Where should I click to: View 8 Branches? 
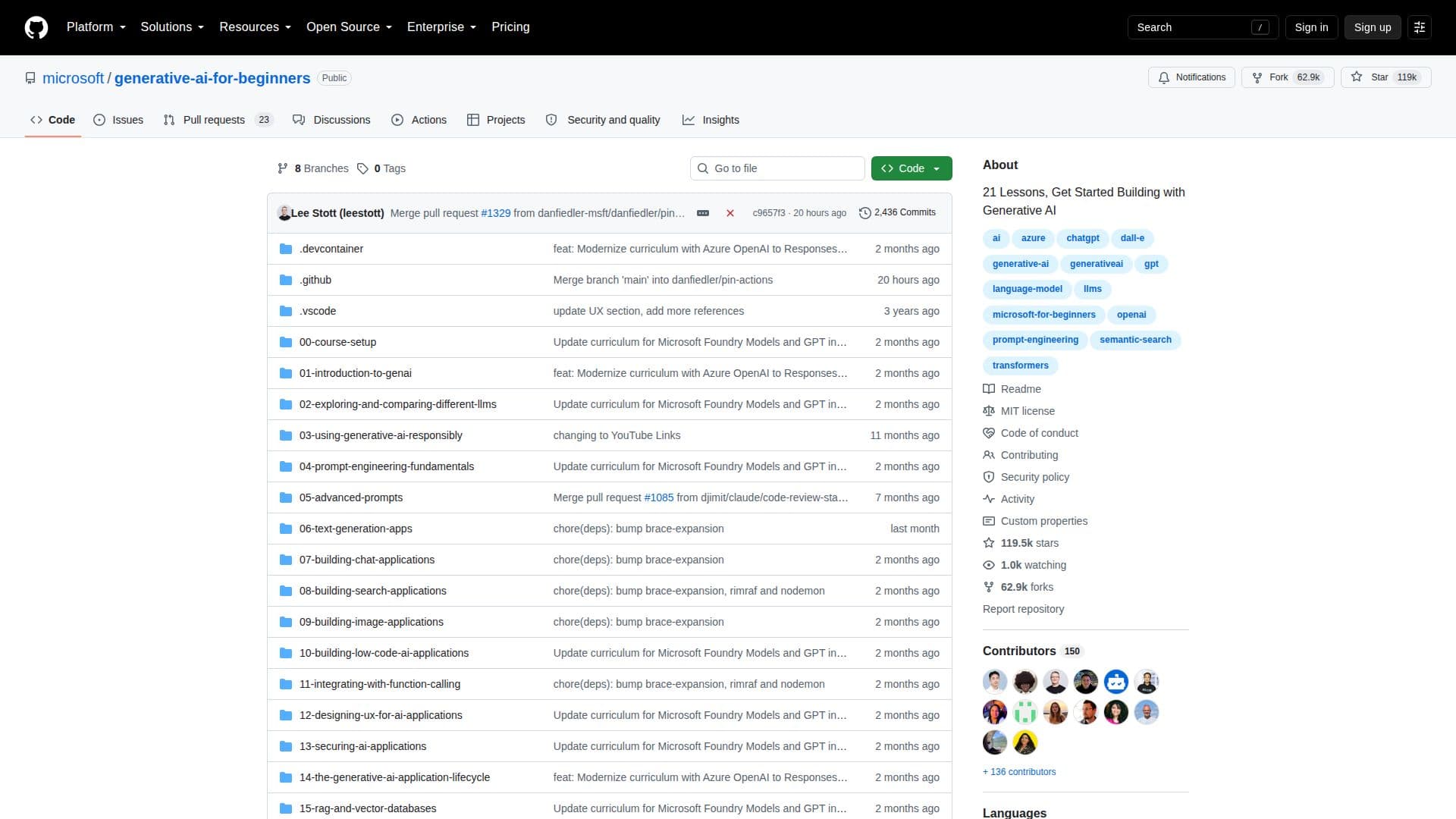point(312,168)
